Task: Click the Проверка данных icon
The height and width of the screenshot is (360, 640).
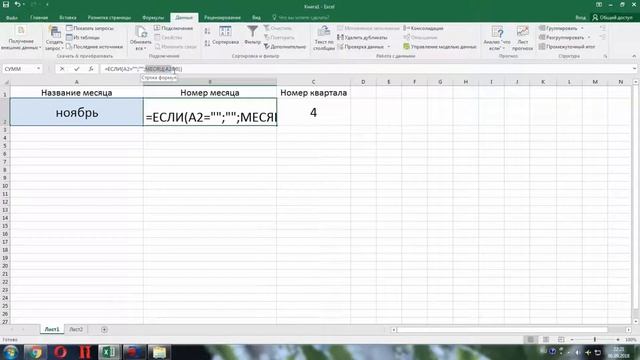Action: tap(340, 47)
